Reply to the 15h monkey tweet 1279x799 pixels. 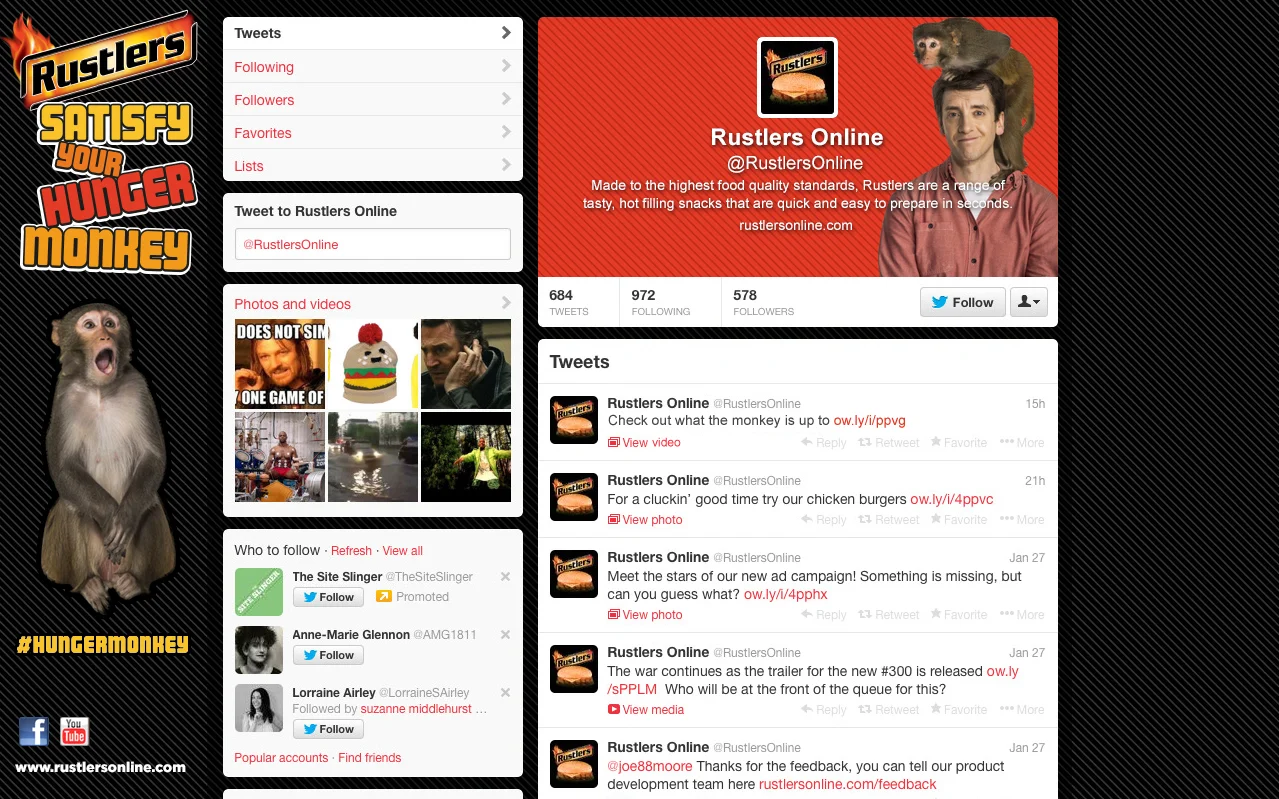point(824,443)
